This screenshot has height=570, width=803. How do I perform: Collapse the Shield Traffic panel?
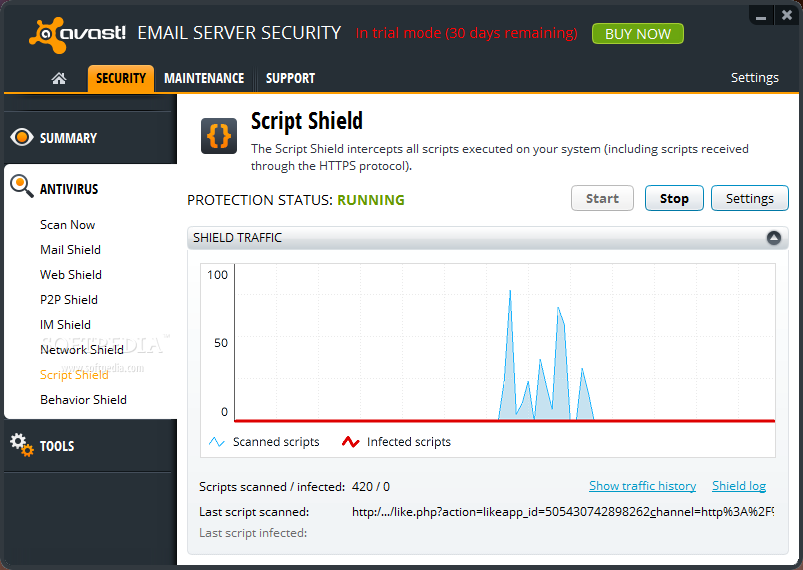click(774, 238)
